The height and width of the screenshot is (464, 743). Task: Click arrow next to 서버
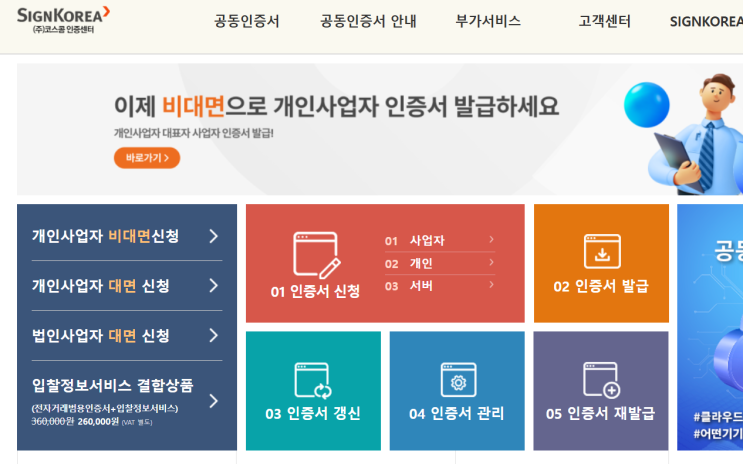click(491, 284)
